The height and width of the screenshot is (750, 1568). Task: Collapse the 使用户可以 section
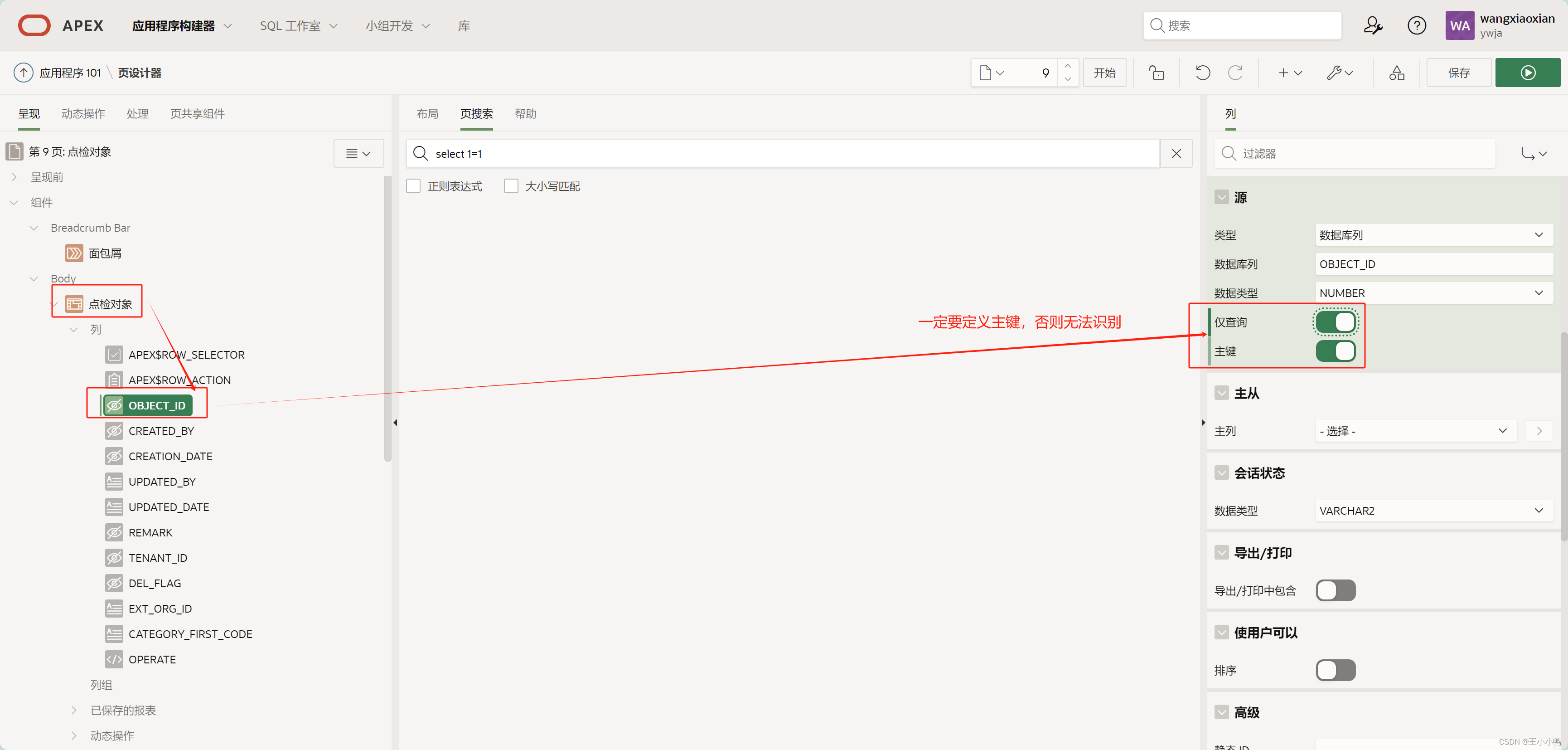tap(1221, 633)
